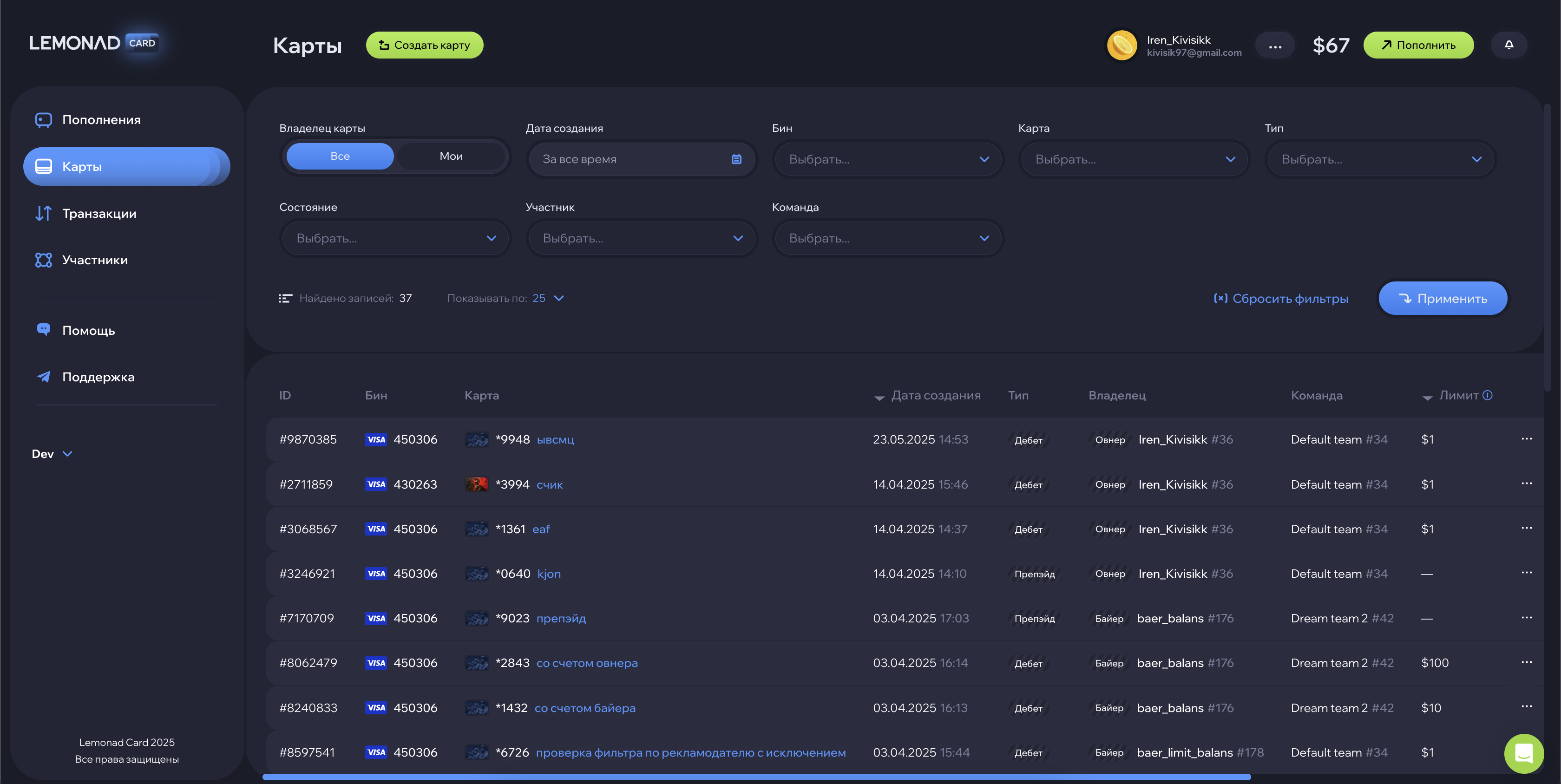Open row actions for card #9870385
This screenshot has height=784, width=1561.
pos(1526,438)
